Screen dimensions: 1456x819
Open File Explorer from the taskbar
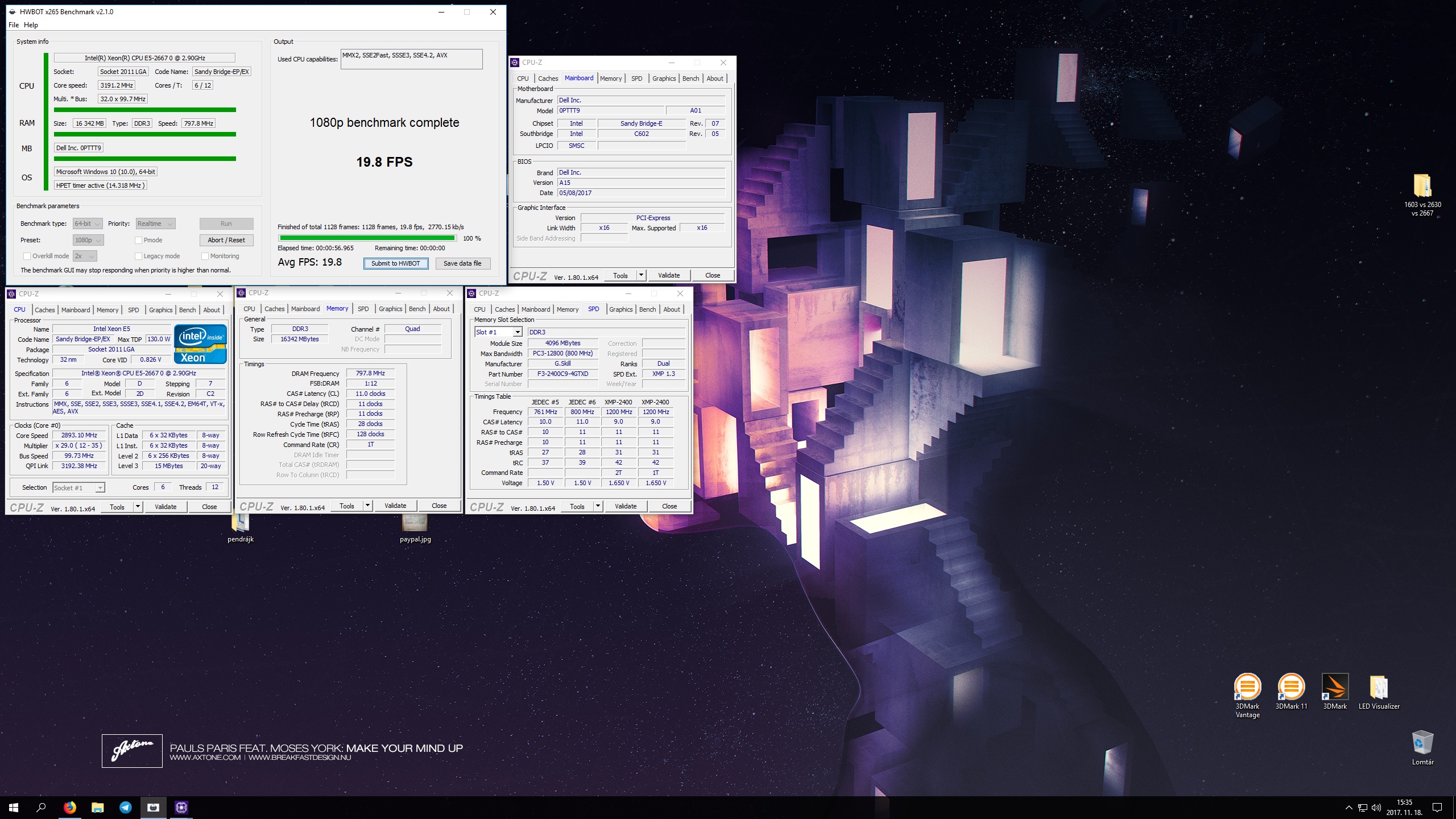(97, 807)
